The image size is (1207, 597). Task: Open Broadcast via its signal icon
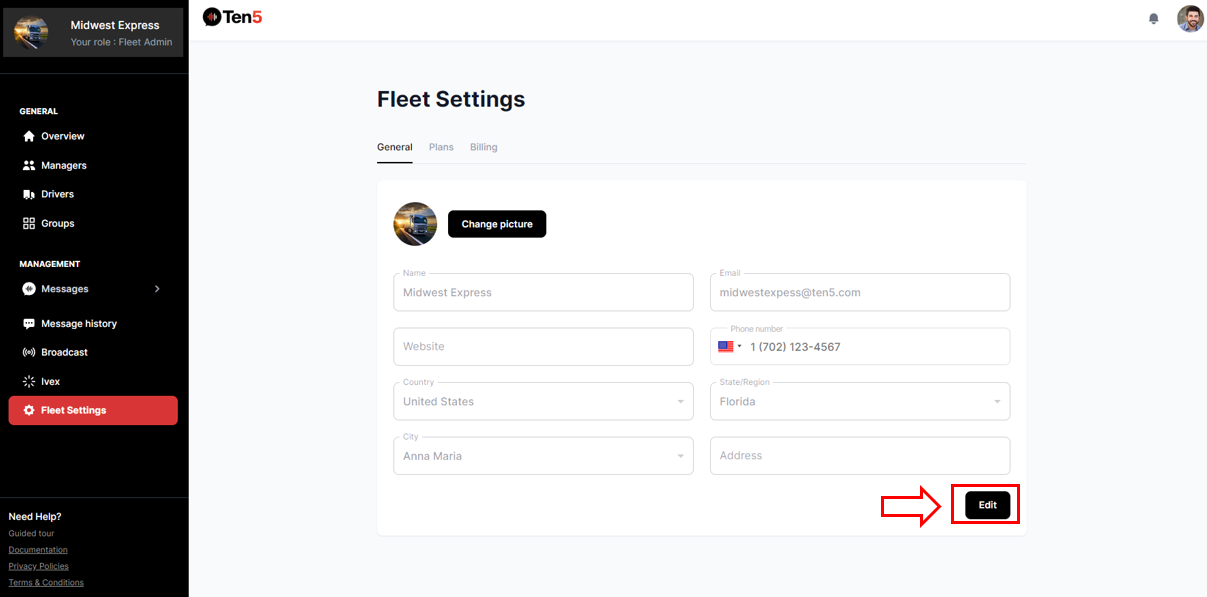click(x=29, y=352)
